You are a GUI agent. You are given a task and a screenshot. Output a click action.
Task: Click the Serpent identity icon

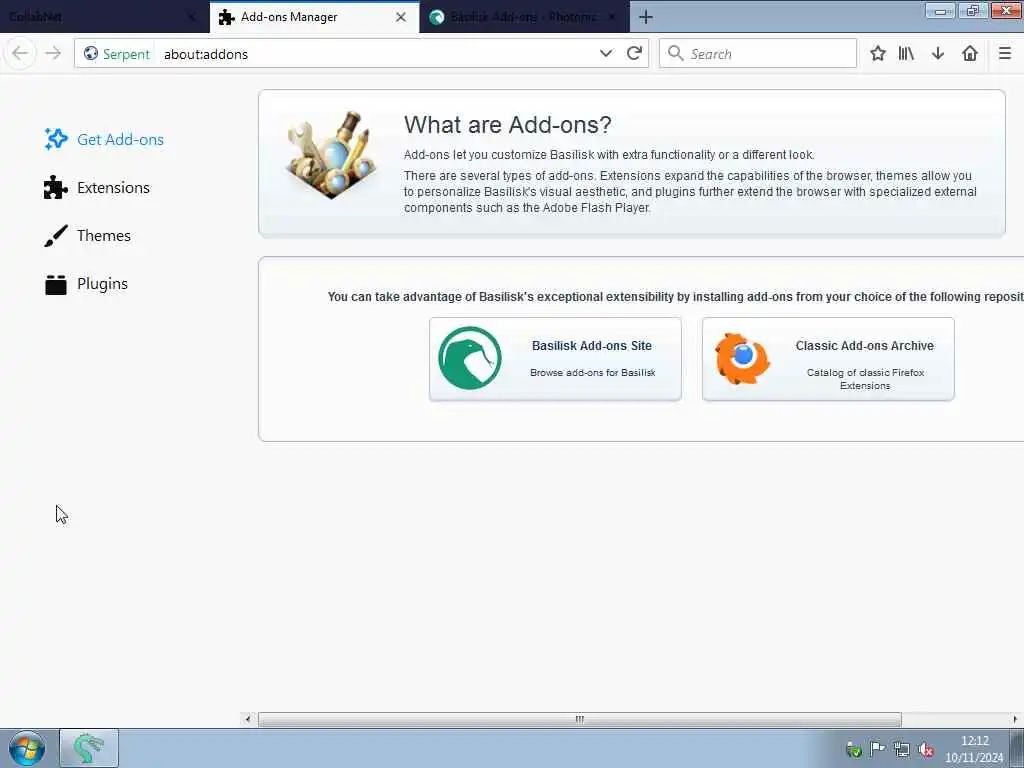click(91, 54)
